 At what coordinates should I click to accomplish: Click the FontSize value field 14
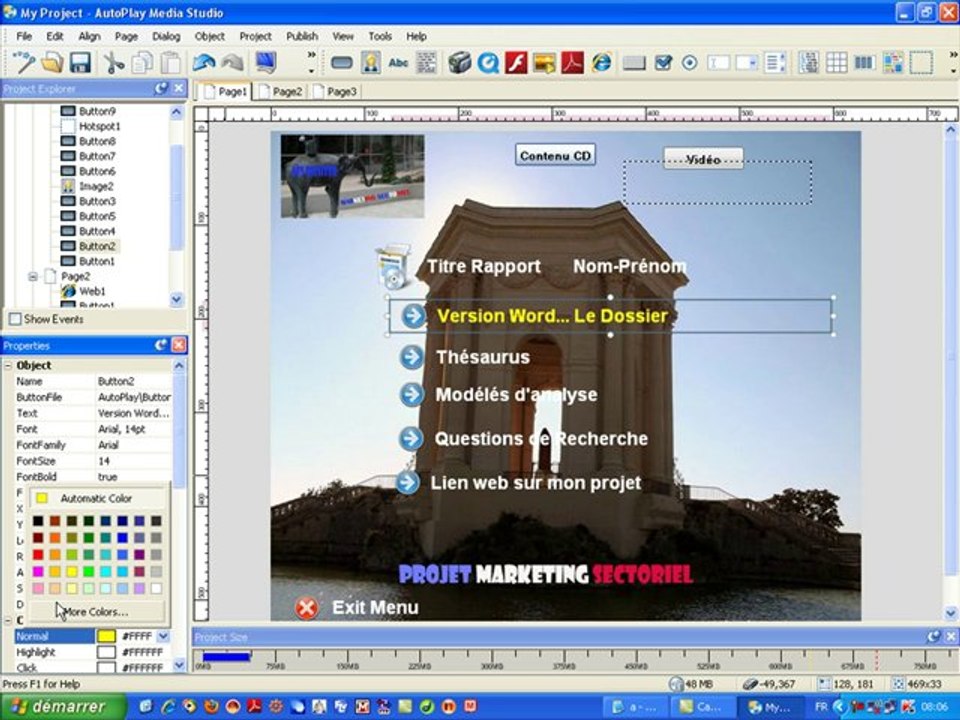(134, 461)
